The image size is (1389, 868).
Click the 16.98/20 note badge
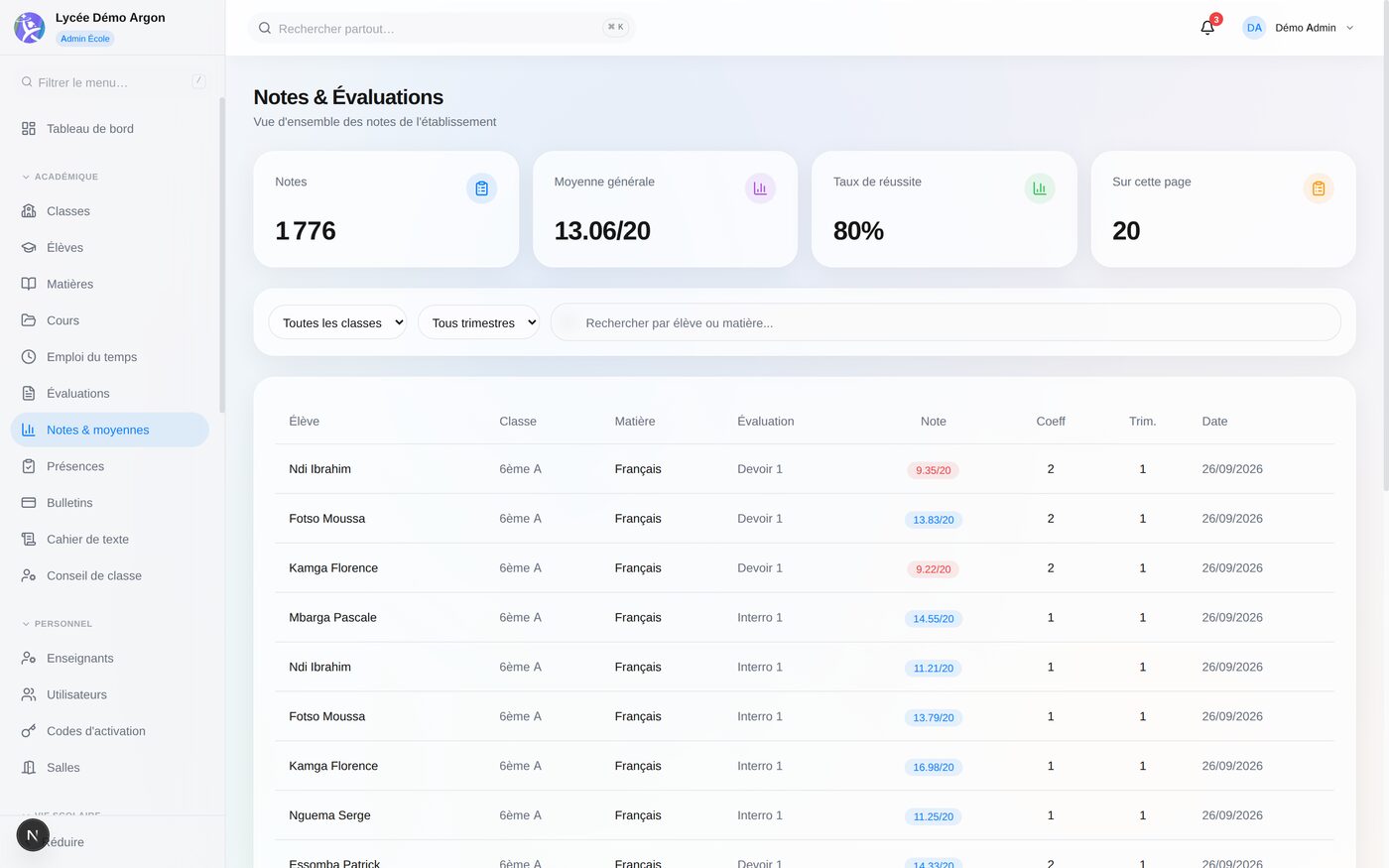(x=933, y=767)
